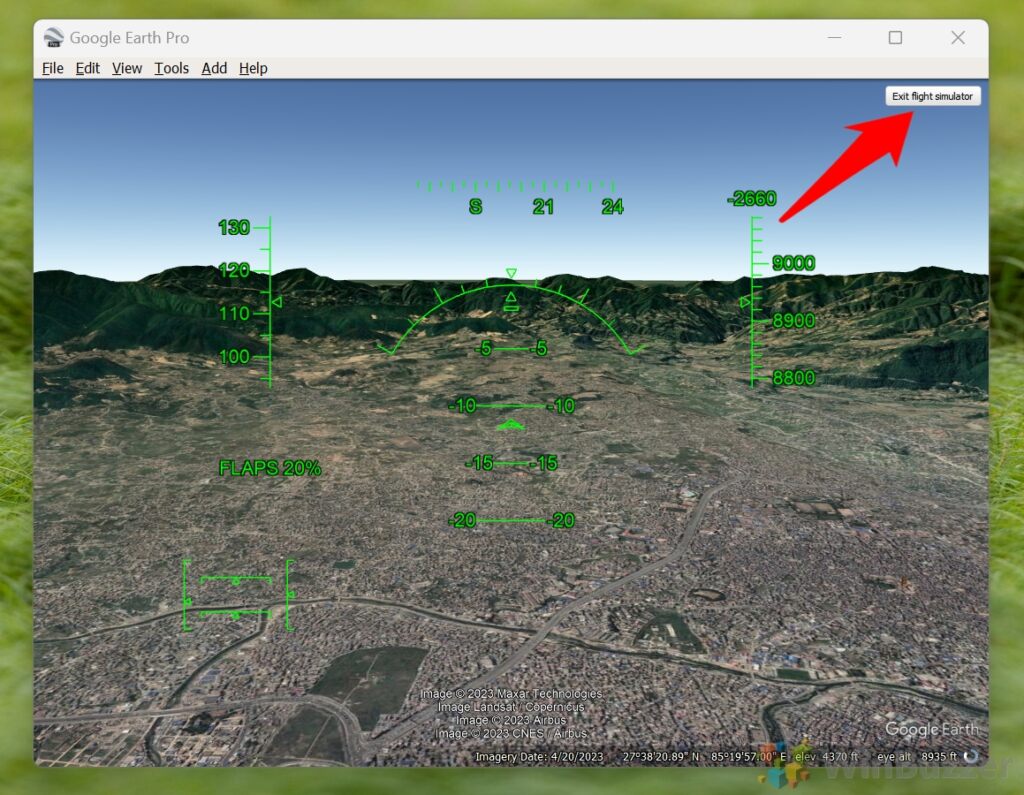Click the vertical speed readout -2660

coord(752,198)
